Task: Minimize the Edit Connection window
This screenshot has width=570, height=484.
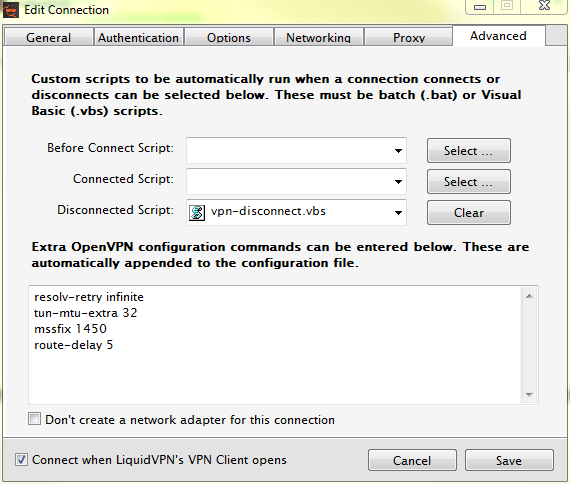Action: click(x=480, y=7)
